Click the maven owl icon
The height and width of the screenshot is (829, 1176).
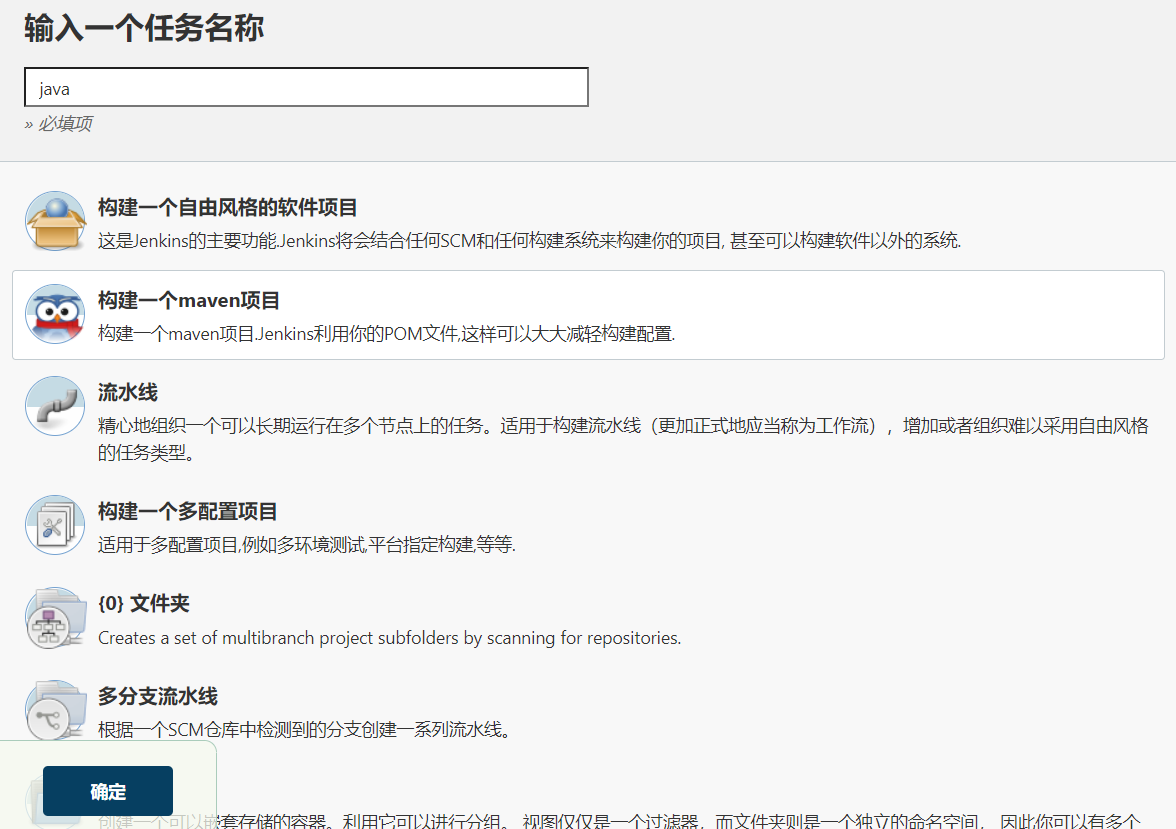point(56,314)
